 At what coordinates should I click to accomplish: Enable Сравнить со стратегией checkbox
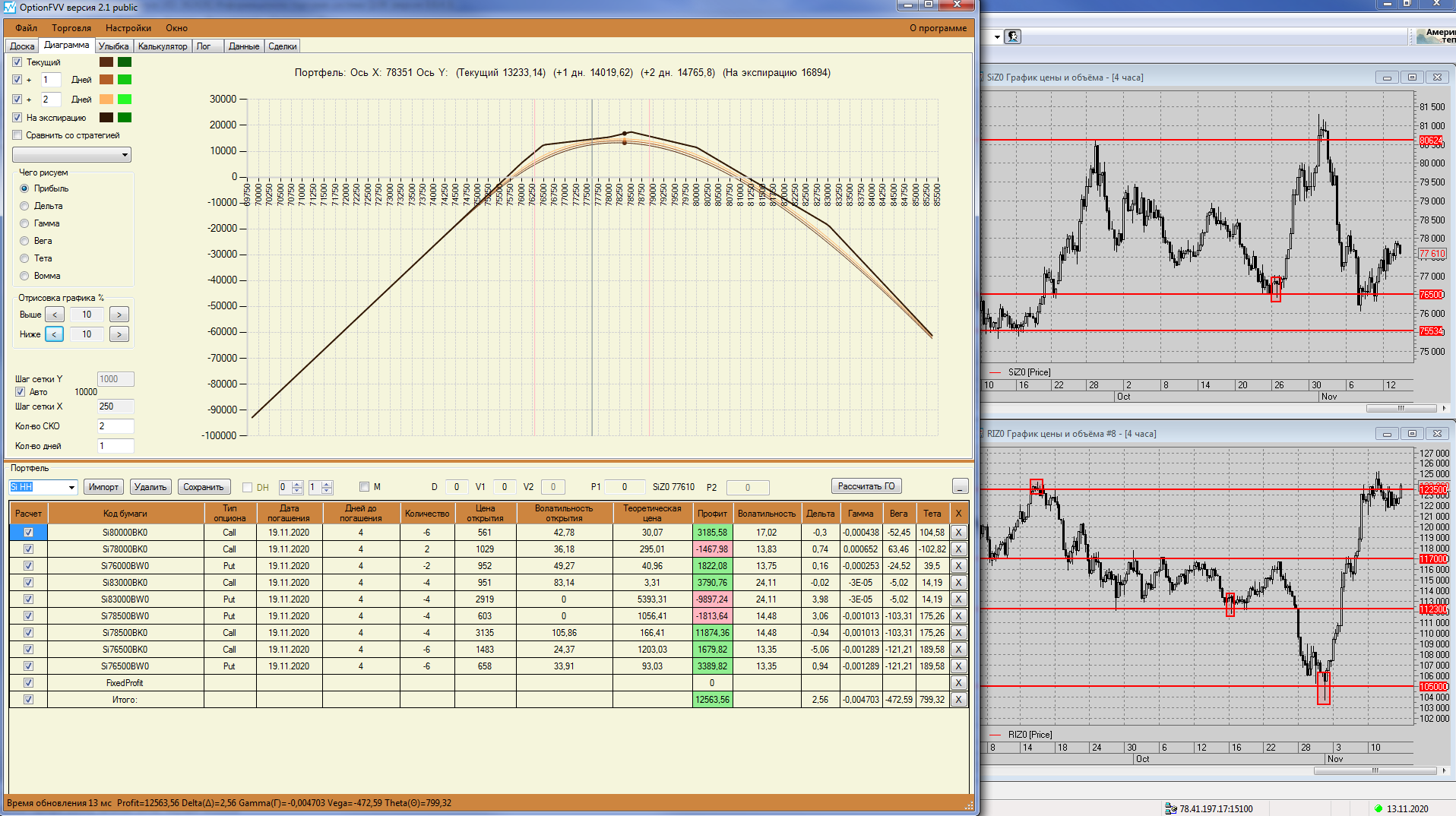click(x=17, y=135)
